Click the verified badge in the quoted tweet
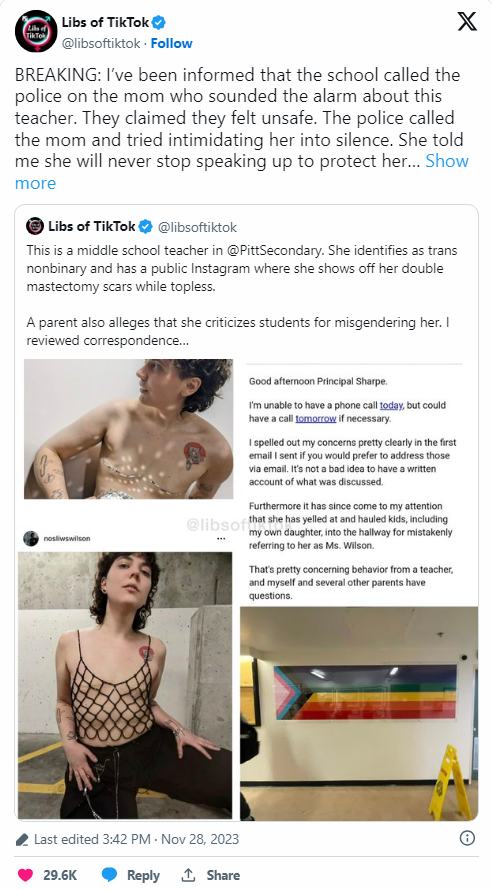The width and height of the screenshot is (492, 890). 146,226
